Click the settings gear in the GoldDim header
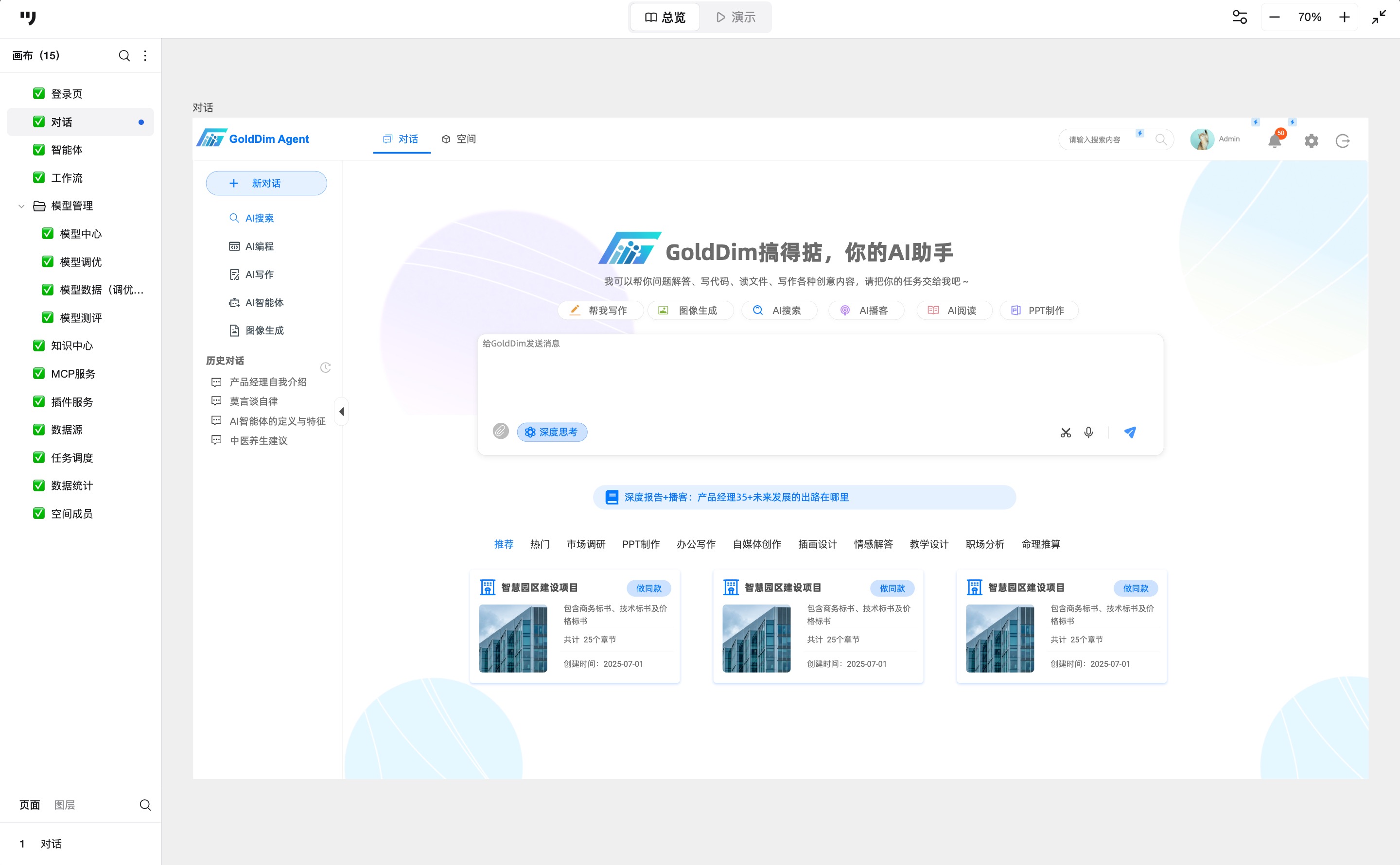This screenshot has width=1400, height=865. 1312,141
